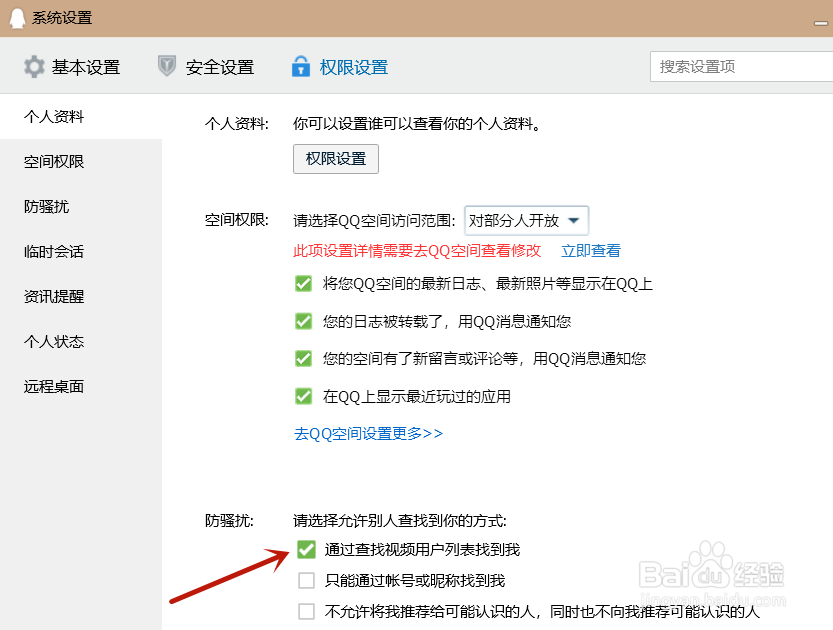This screenshot has height=630, width=833.
Task: Click the 系统设置 window title text
Action: click(62, 18)
